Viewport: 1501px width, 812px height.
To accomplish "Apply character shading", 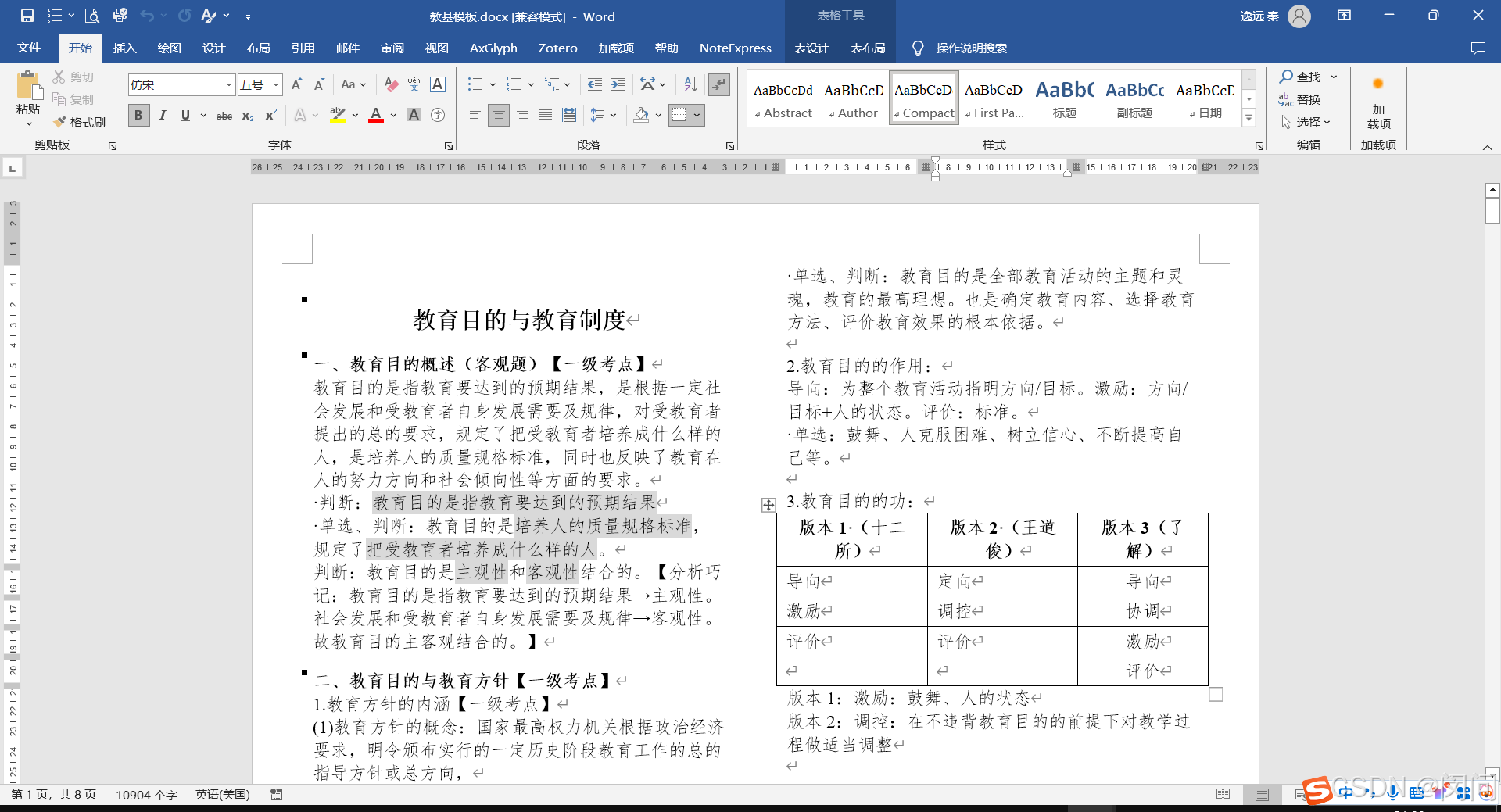I will click(414, 116).
